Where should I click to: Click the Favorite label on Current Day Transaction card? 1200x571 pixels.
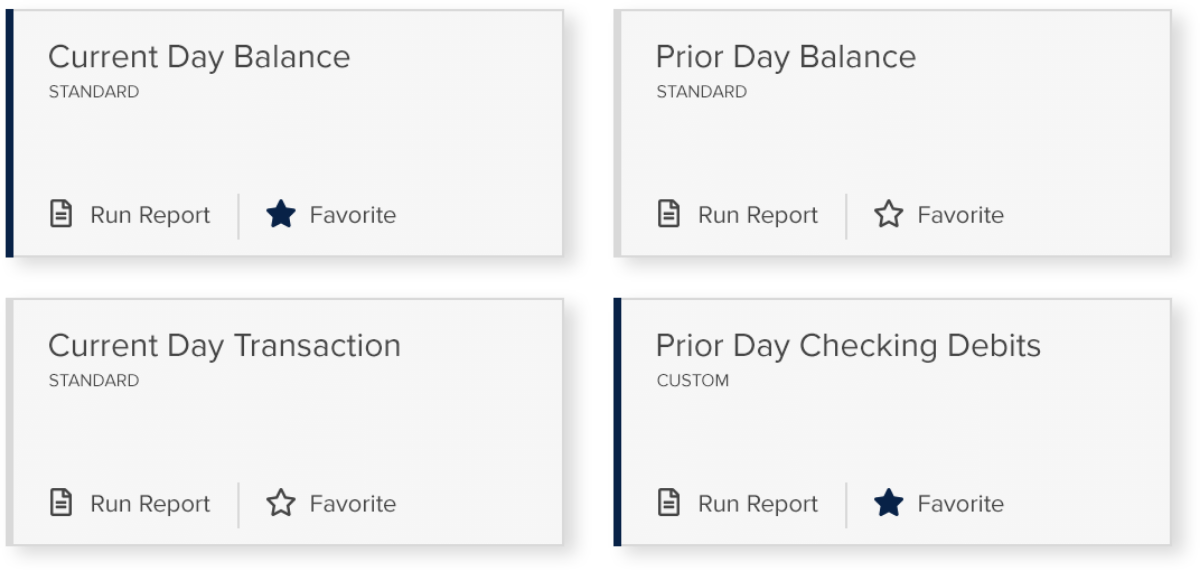point(353,504)
